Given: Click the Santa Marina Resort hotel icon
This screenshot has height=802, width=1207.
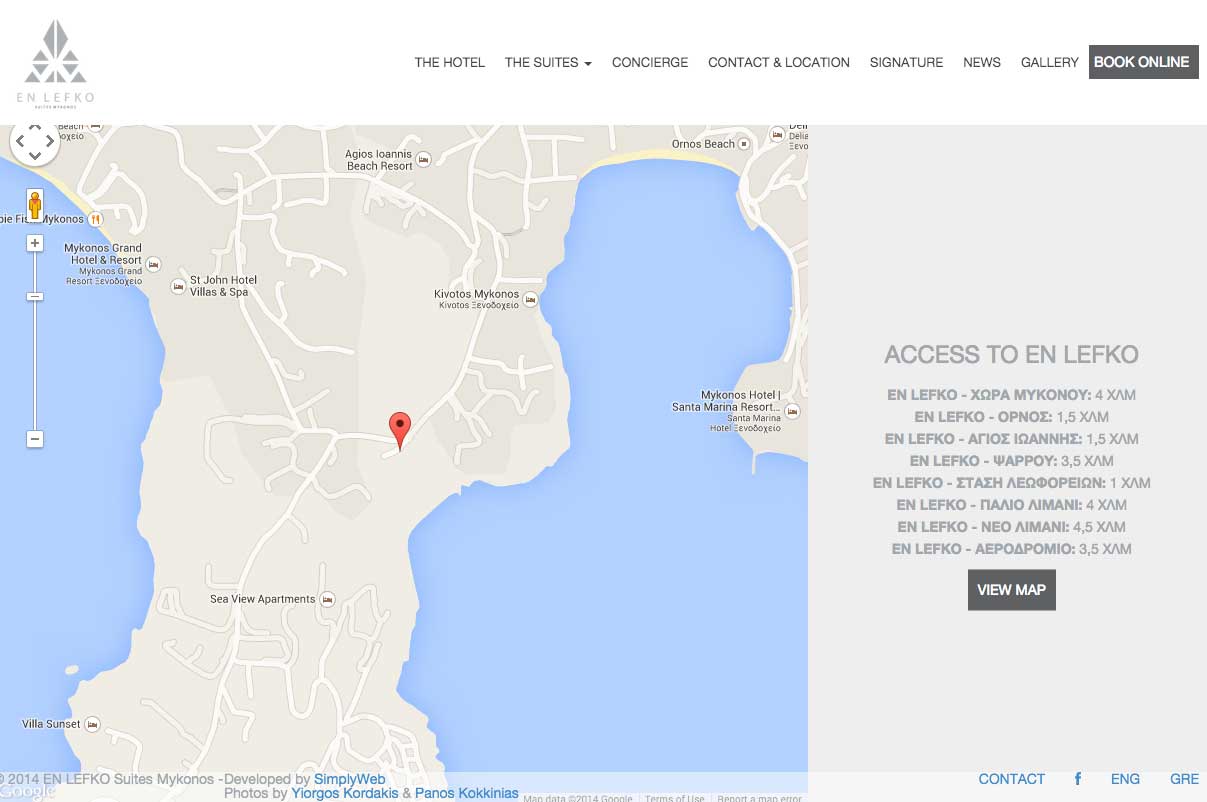Looking at the screenshot, I should [793, 411].
